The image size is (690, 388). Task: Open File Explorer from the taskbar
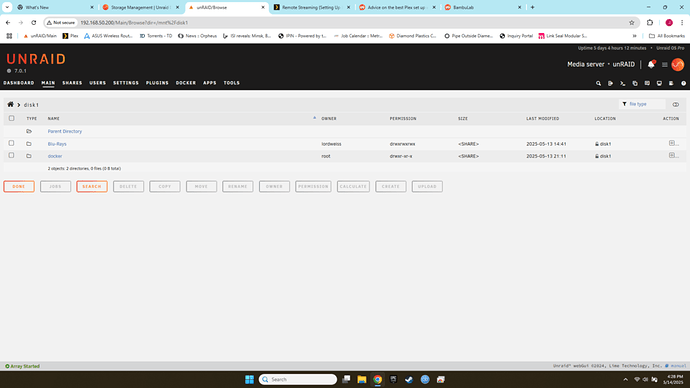[x=362, y=379]
